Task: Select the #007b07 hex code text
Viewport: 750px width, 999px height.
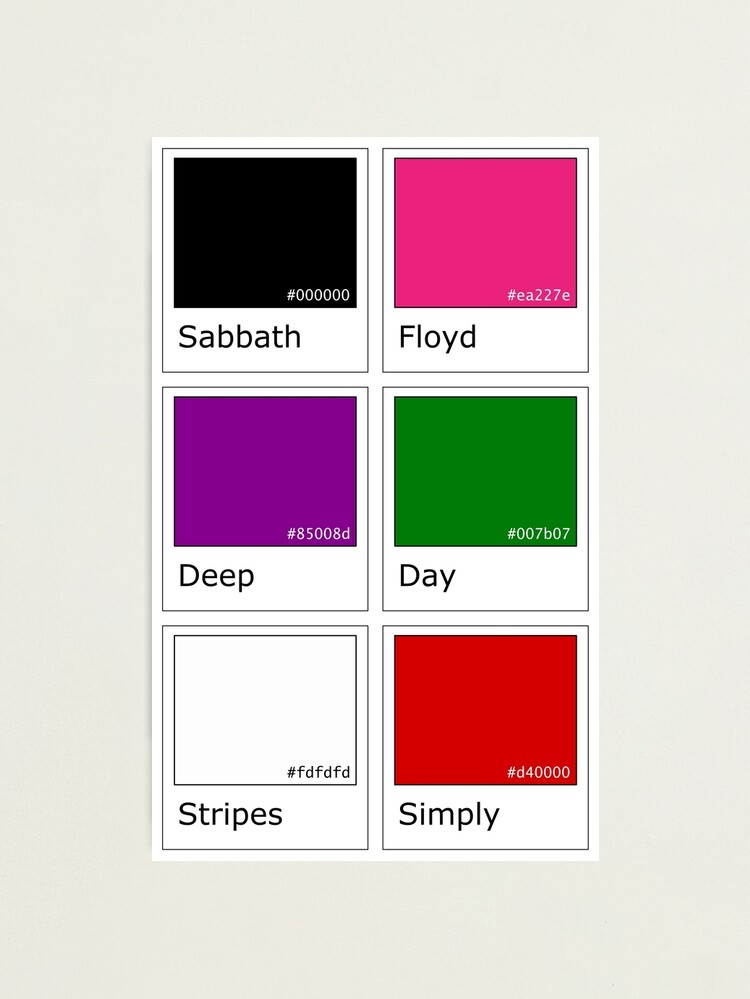Action: [x=539, y=534]
